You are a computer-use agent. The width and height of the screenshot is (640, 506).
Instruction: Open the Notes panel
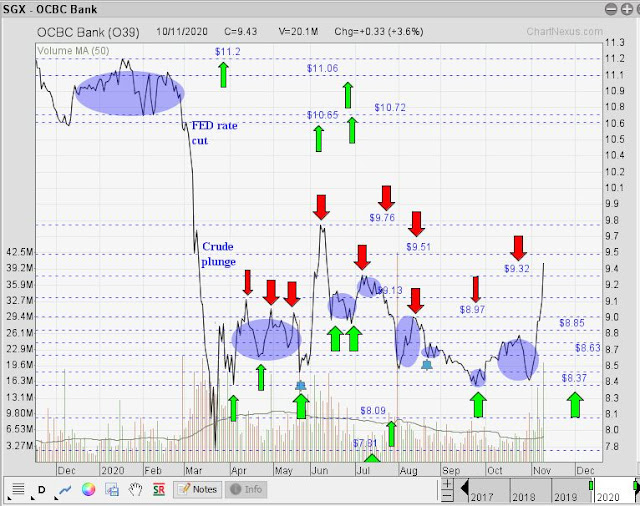coord(198,489)
